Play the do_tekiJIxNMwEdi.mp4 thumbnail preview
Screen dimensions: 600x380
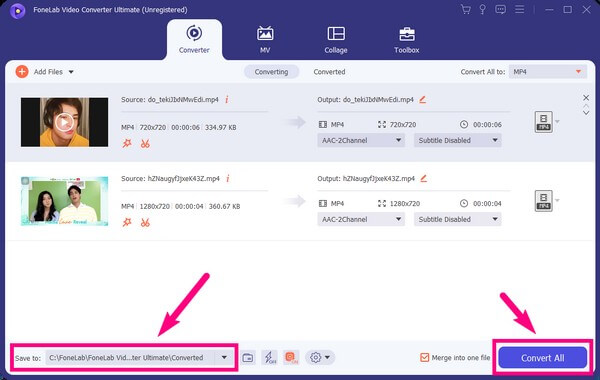[x=64, y=122]
